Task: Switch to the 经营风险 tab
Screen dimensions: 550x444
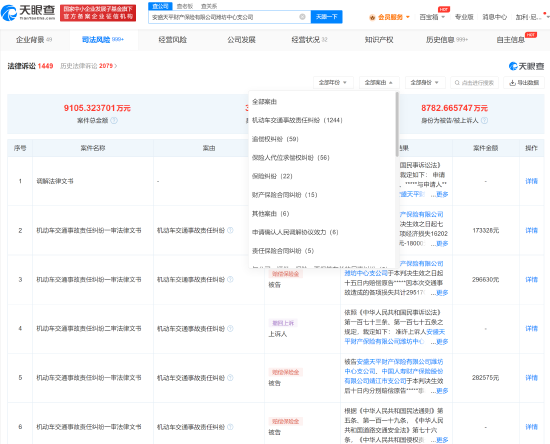Action: [173, 40]
